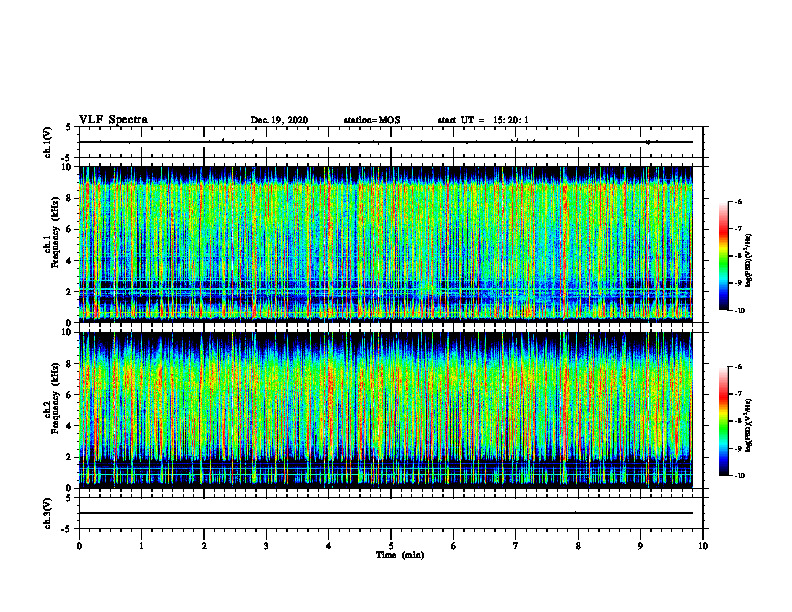
Task: Click time axis tick label "1"
Action: (x=141, y=546)
